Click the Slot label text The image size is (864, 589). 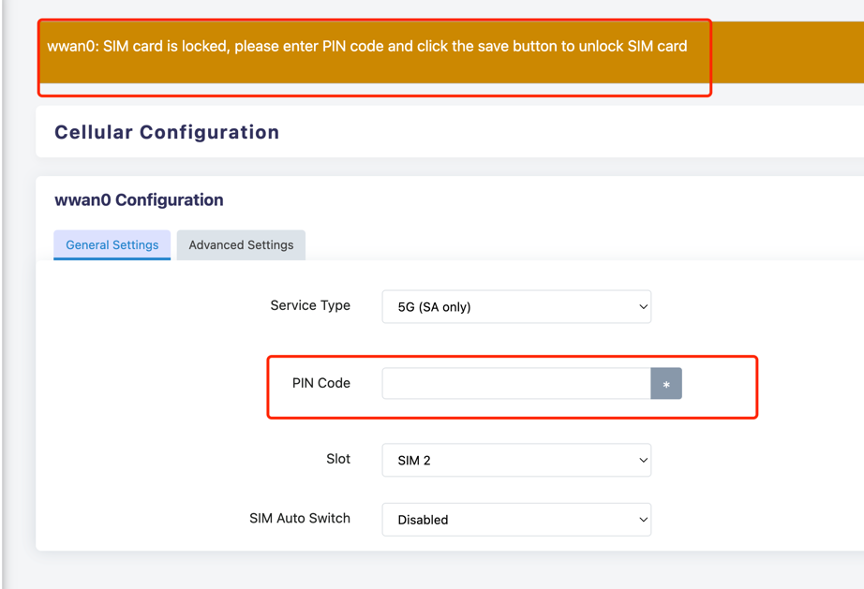click(x=339, y=458)
